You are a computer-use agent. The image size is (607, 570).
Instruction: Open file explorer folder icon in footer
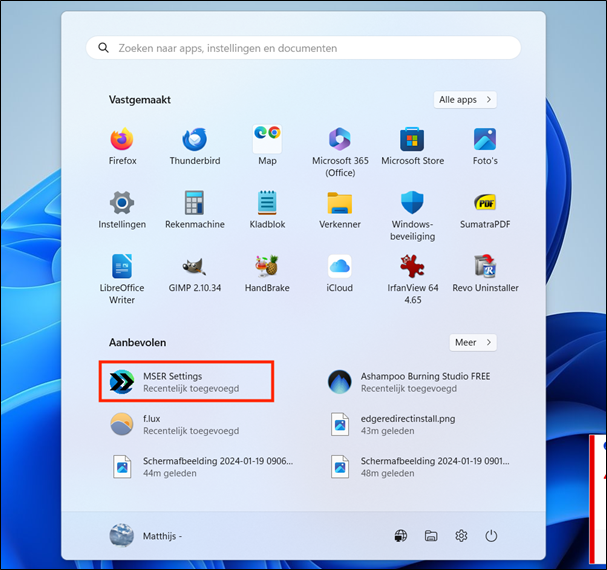tap(430, 536)
